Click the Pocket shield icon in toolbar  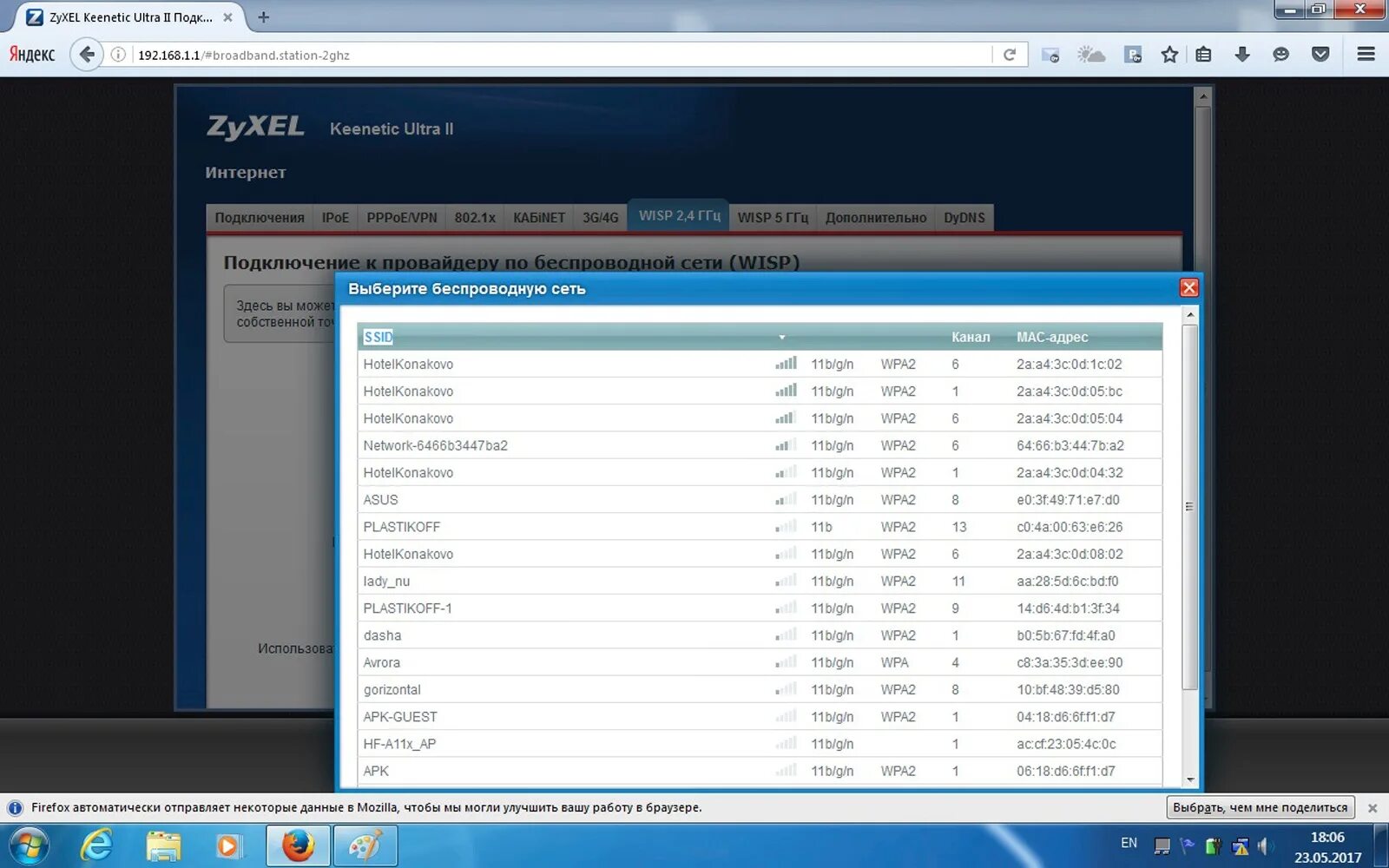[x=1320, y=55]
